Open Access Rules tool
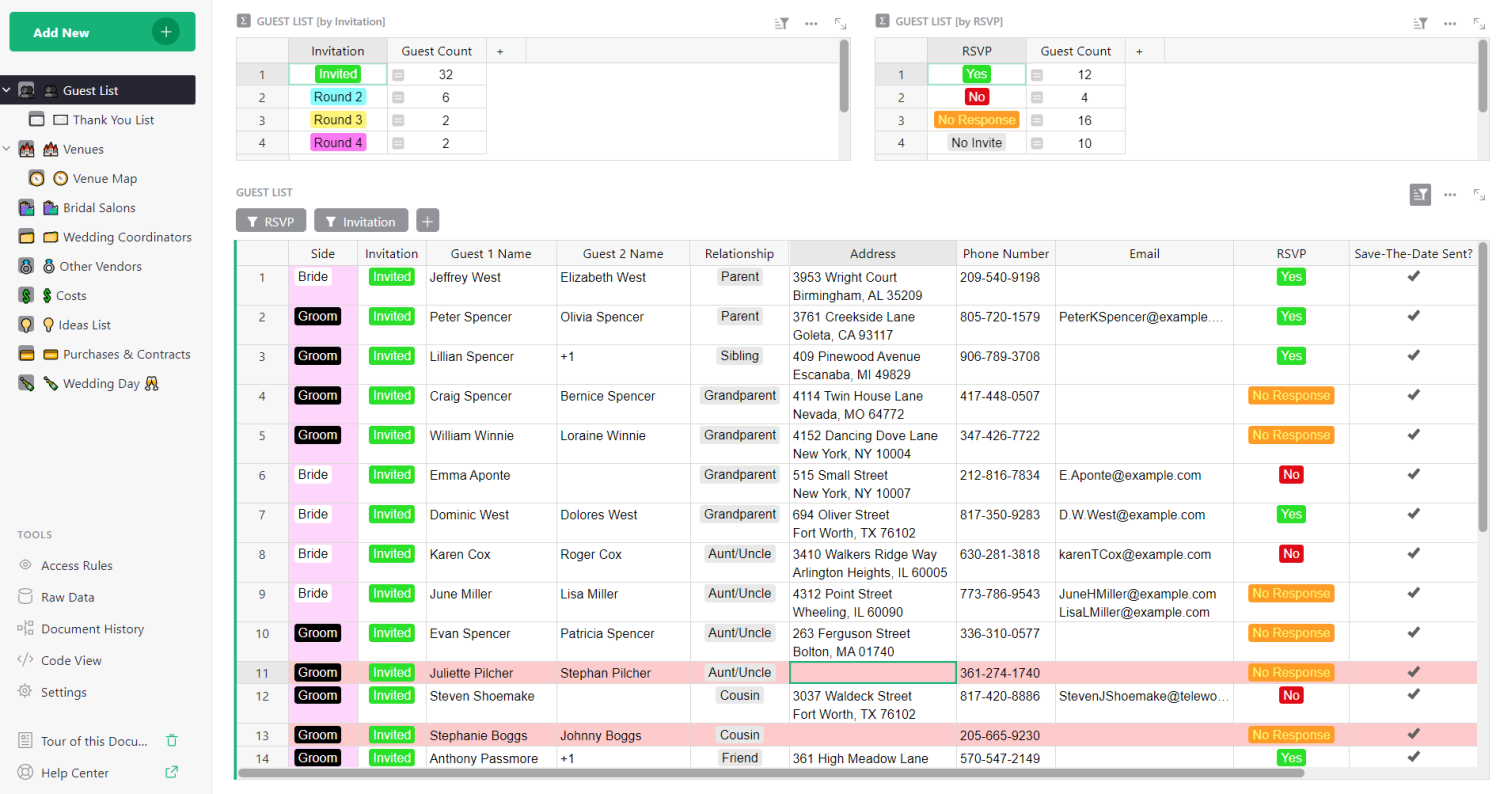The width and height of the screenshot is (1500, 794). [x=77, y=565]
